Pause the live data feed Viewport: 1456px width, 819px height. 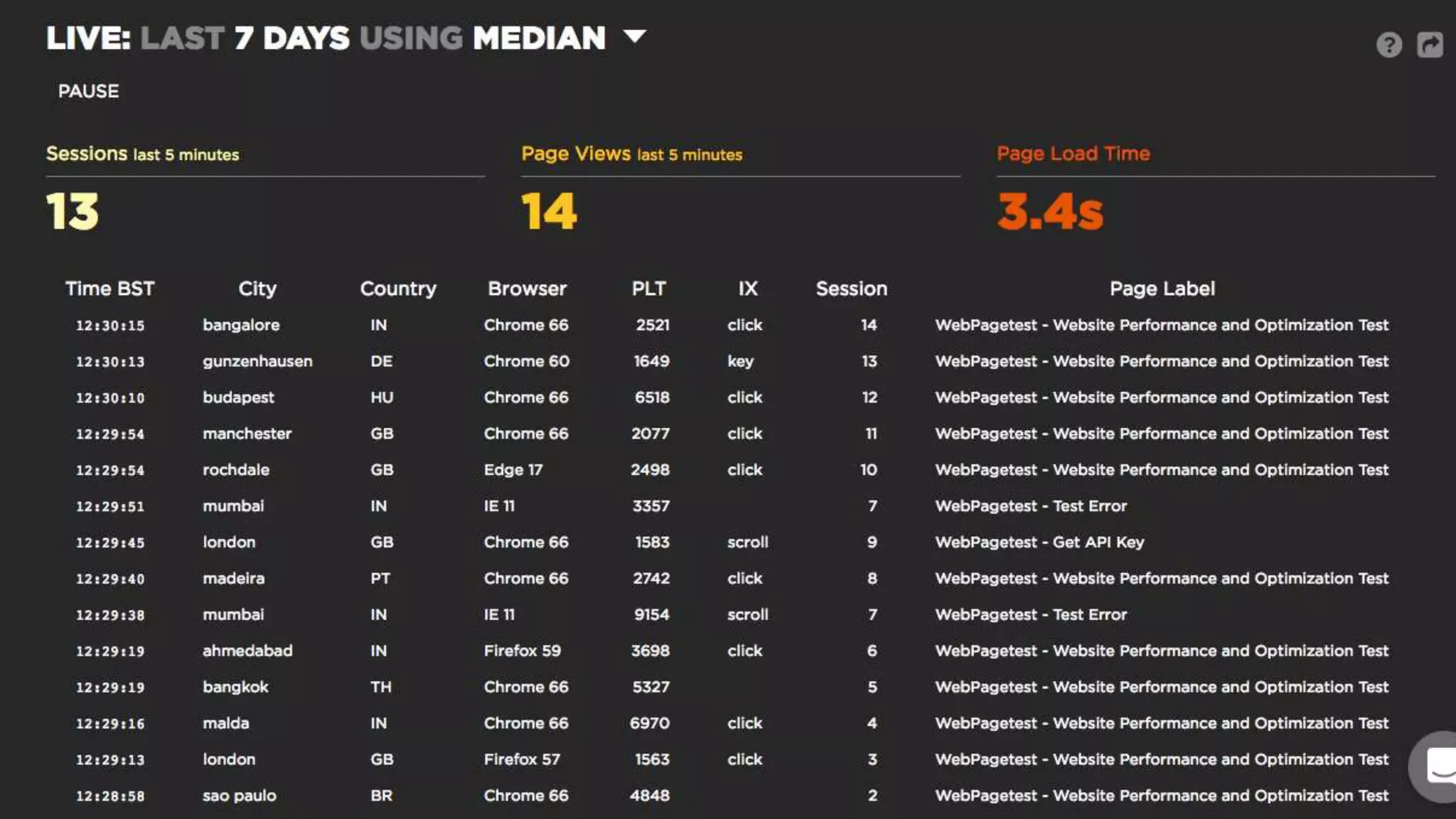tap(88, 91)
